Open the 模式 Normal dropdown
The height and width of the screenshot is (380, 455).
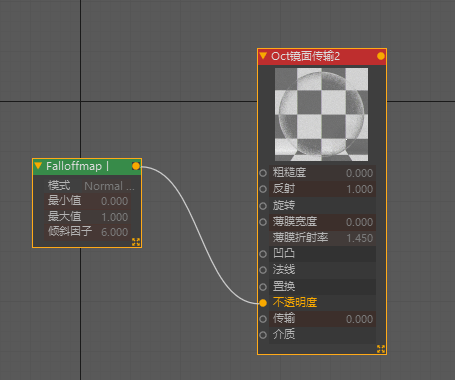109,186
